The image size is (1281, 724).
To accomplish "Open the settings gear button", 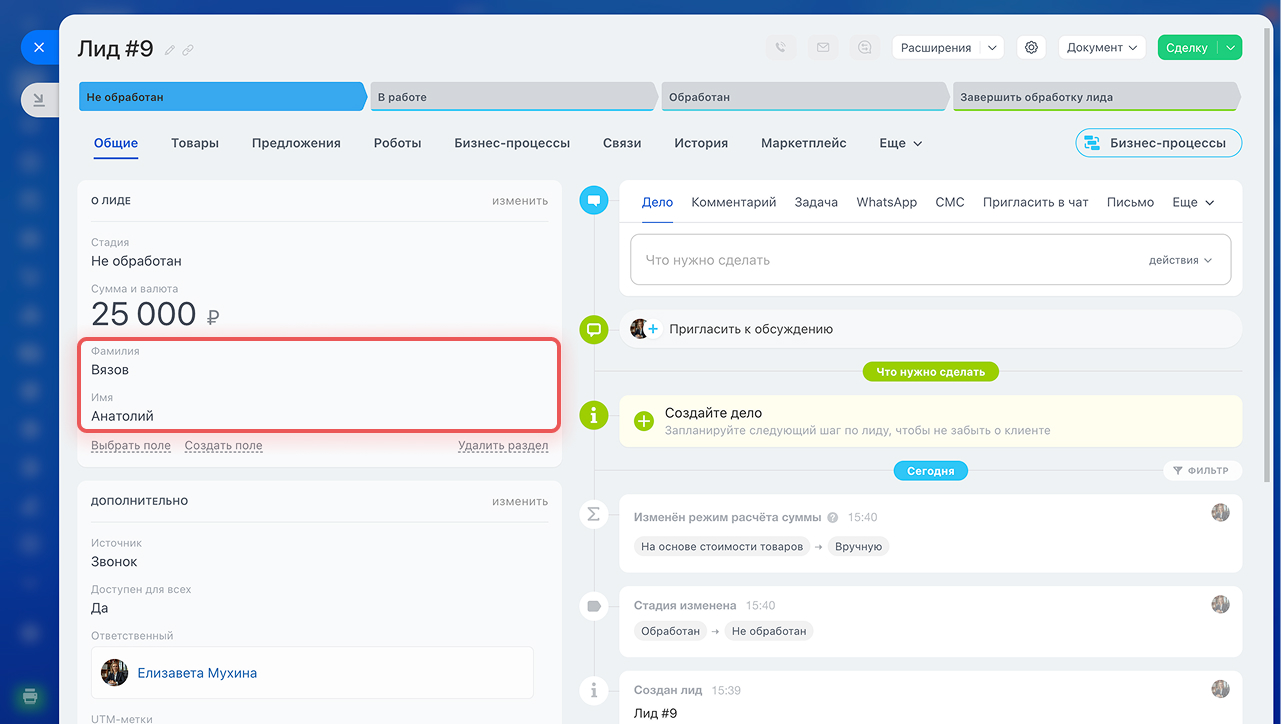I will point(1031,47).
